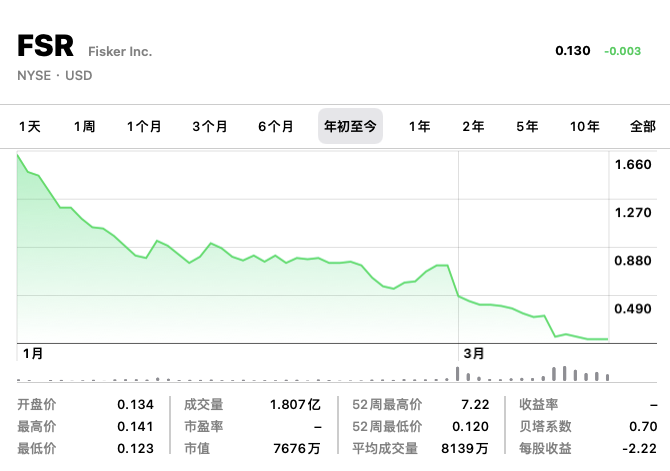Click the 平均成交量 label
Viewport: 670px width, 471px height.
(x=385, y=448)
